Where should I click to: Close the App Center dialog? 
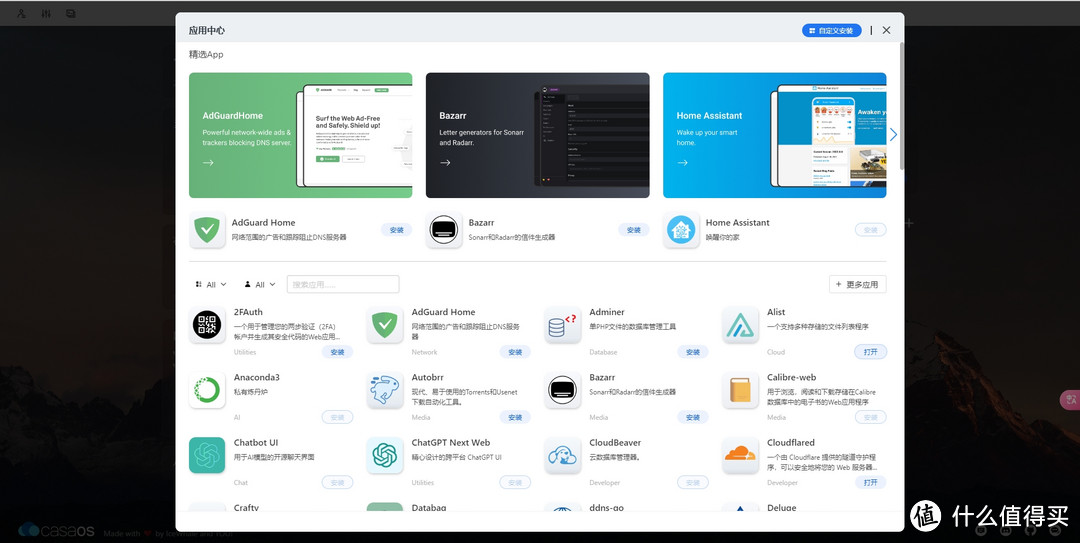tap(886, 30)
